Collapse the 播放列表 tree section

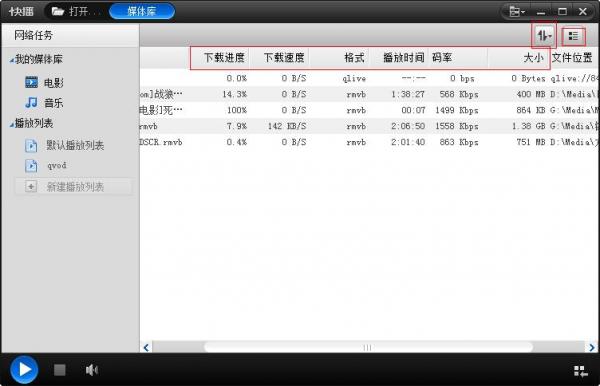[12, 124]
